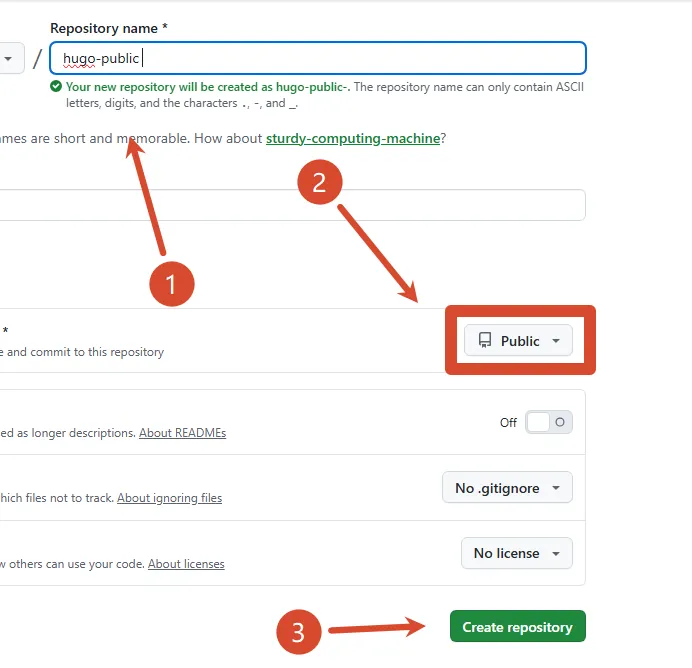Toggle the README Off switch
This screenshot has height=668, width=692.
549,422
